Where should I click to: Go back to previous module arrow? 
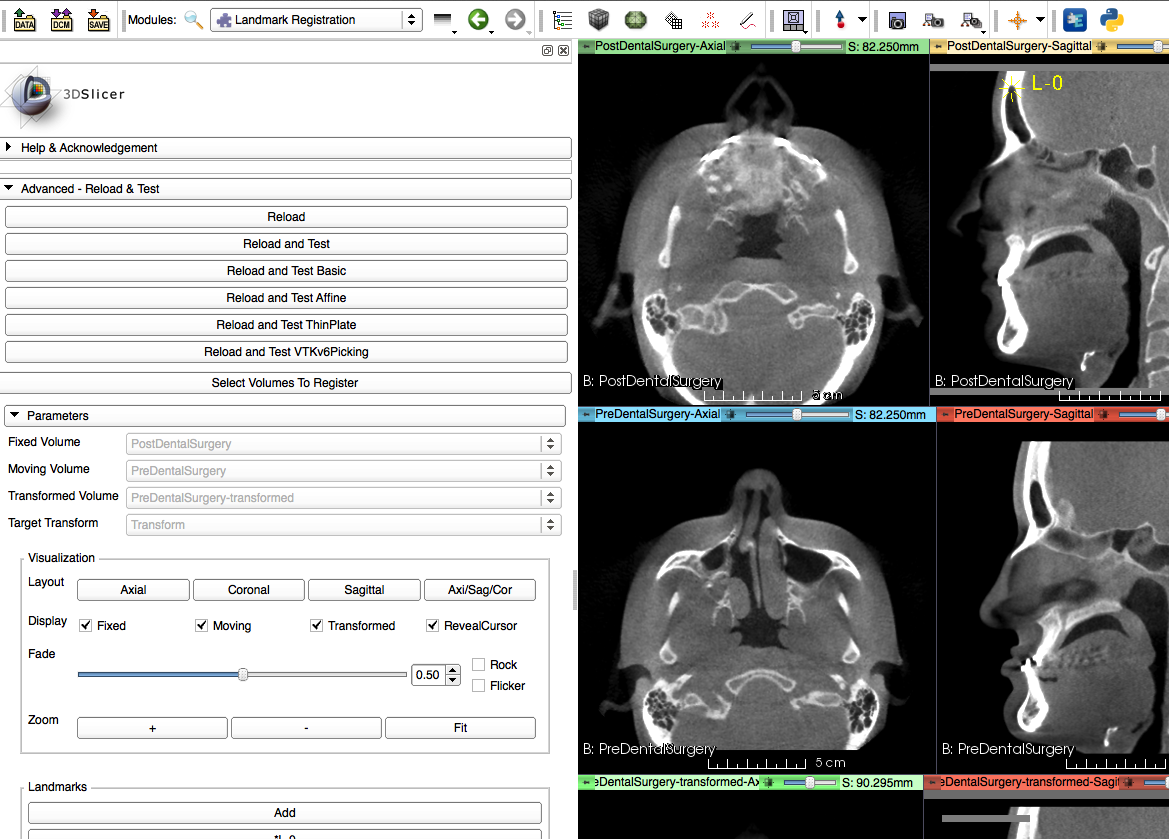point(479,20)
